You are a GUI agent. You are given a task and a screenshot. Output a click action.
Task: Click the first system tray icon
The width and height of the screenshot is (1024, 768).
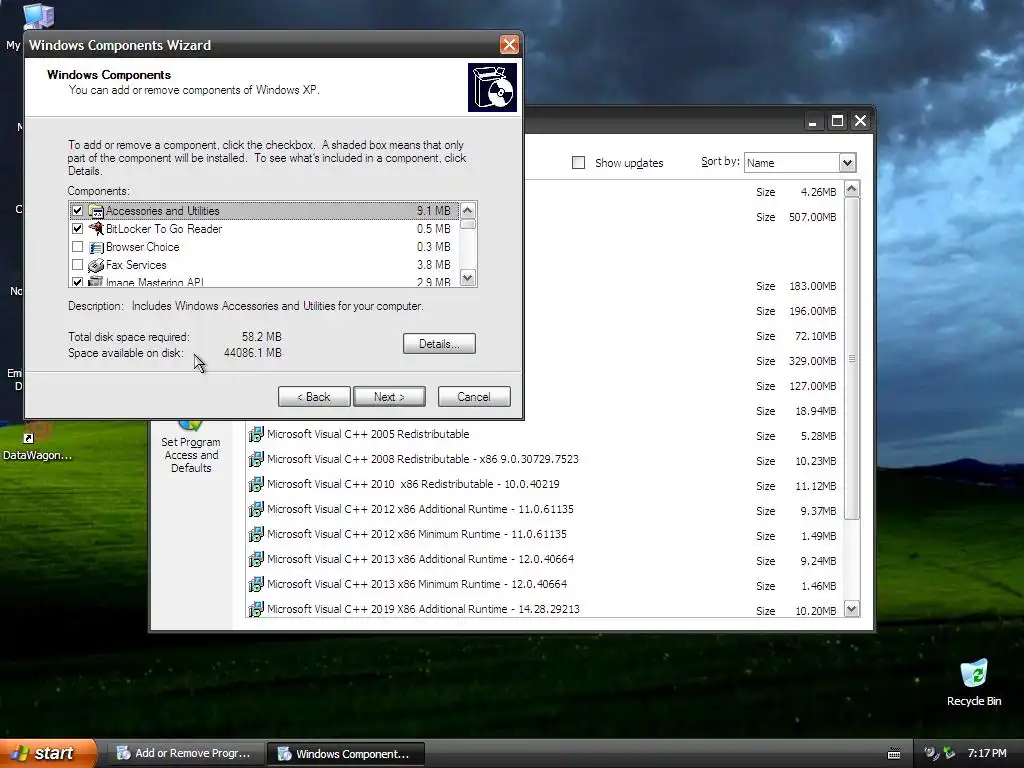click(931, 753)
